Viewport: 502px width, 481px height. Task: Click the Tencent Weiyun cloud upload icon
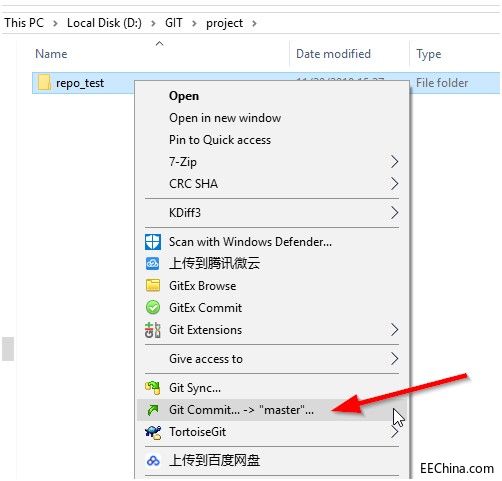point(153,264)
